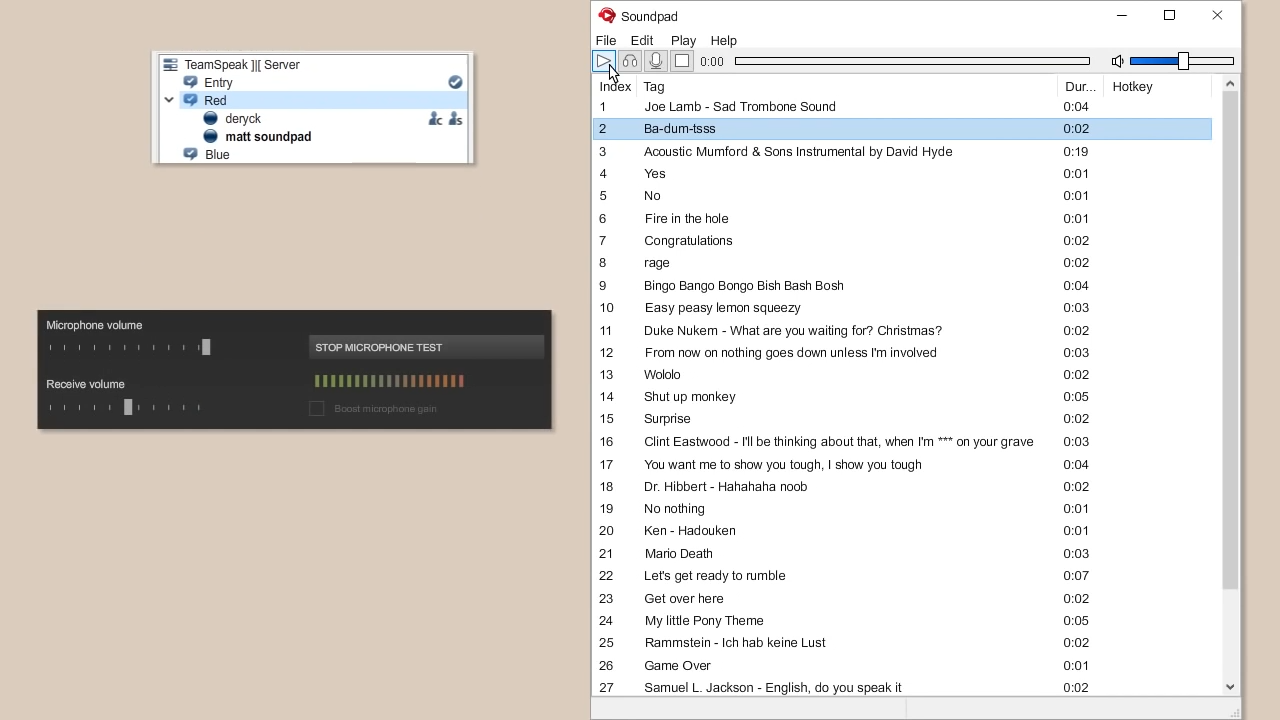The height and width of the screenshot is (720, 1280).
Task: Select the Game Over sound
Action: [902, 666]
